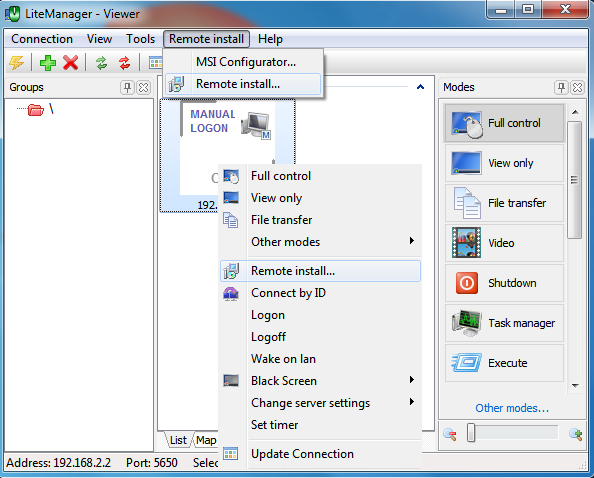
Task: Choose Remote install... in the context menu
Action: [x=320, y=271]
